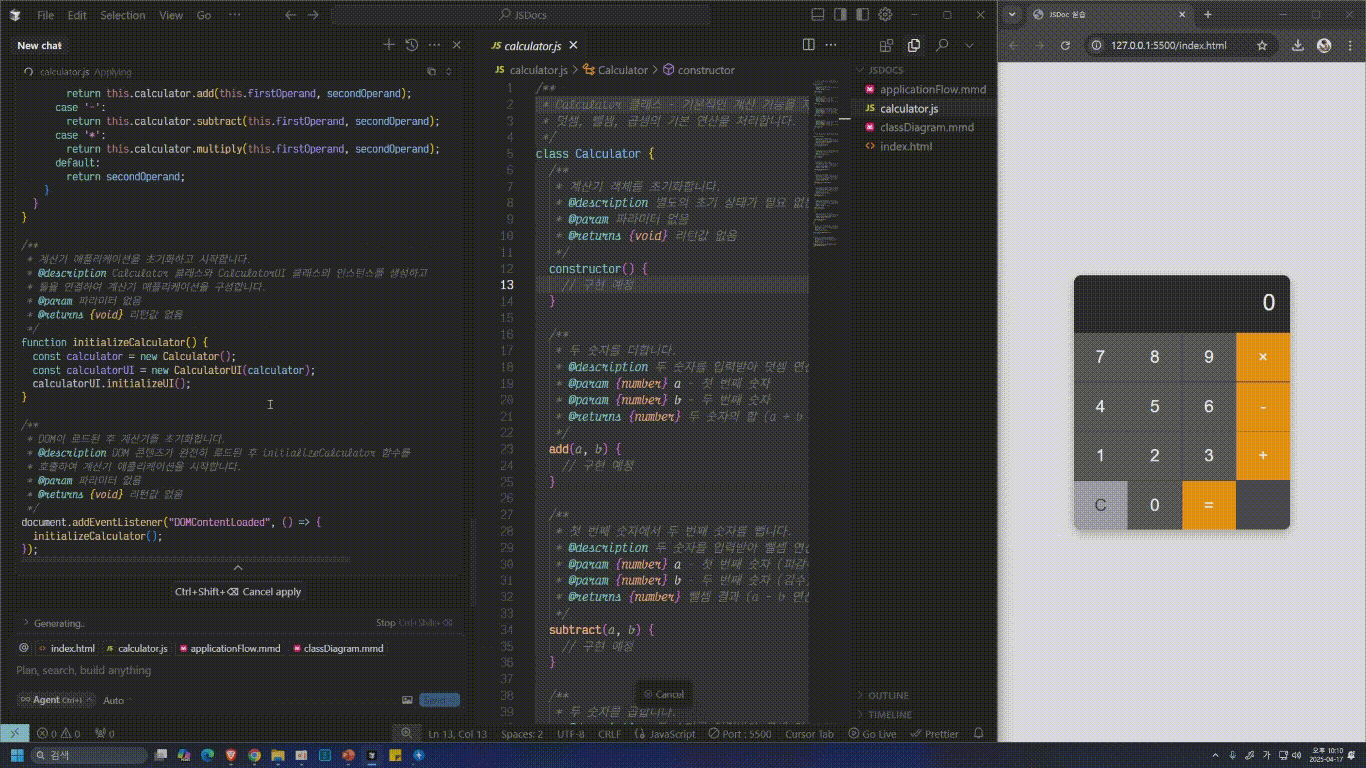
Task: Open the Selection menu
Action: tap(123, 15)
